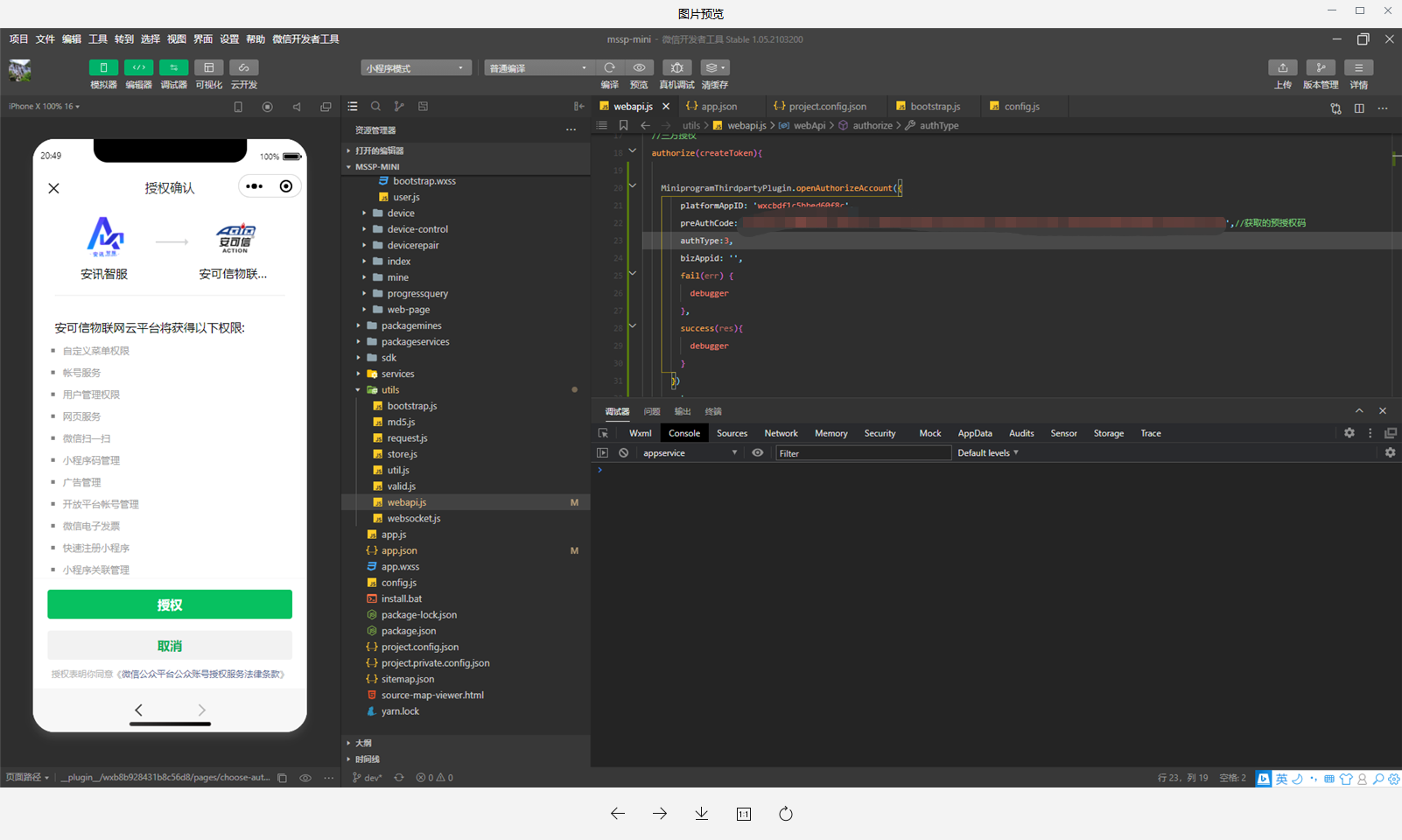Copy the page path using the status bar icon
Viewport: 1402px width, 840px height.
pyautogui.click(x=282, y=777)
